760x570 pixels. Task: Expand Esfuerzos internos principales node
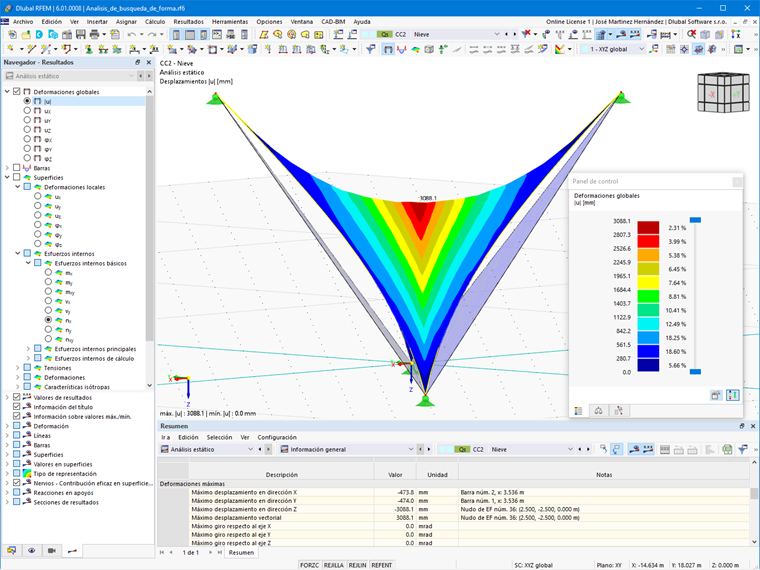[x=28, y=348]
